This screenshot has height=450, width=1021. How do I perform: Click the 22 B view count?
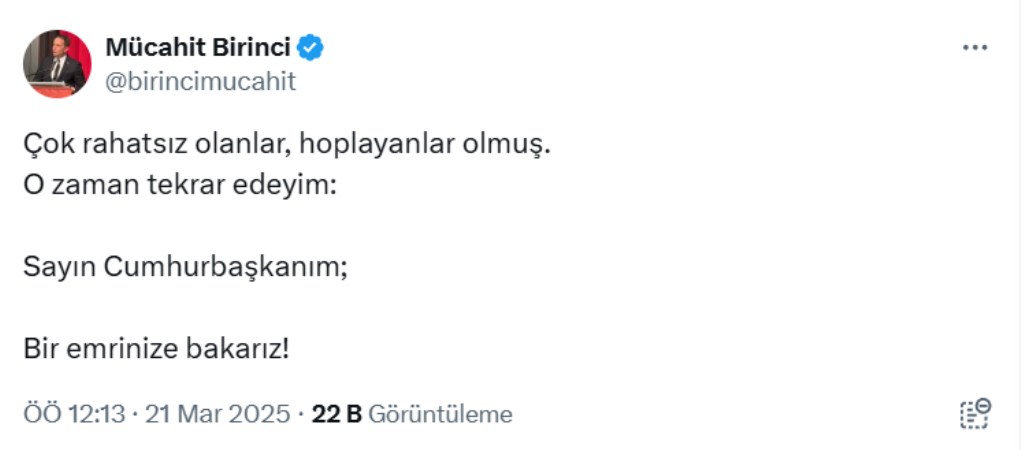tap(336, 414)
